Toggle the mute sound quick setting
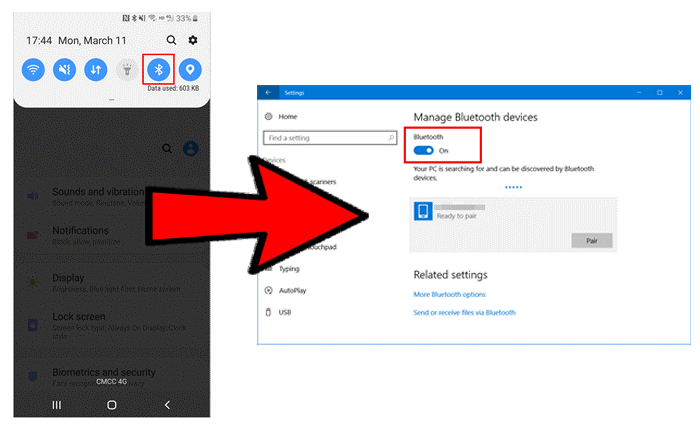The image size is (700, 428). pyautogui.click(x=64, y=70)
